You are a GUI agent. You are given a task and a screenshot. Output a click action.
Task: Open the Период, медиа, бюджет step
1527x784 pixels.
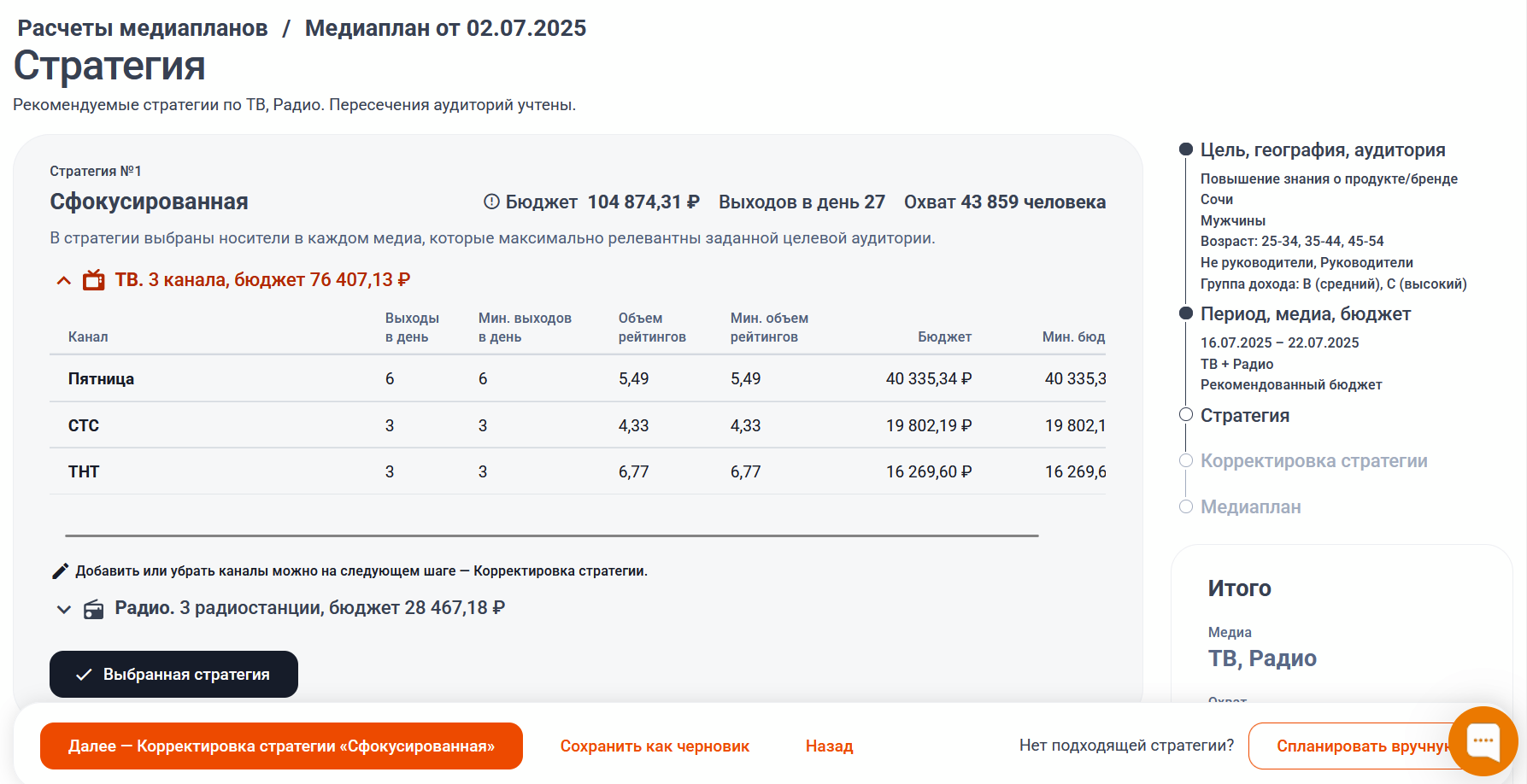pos(1305,314)
